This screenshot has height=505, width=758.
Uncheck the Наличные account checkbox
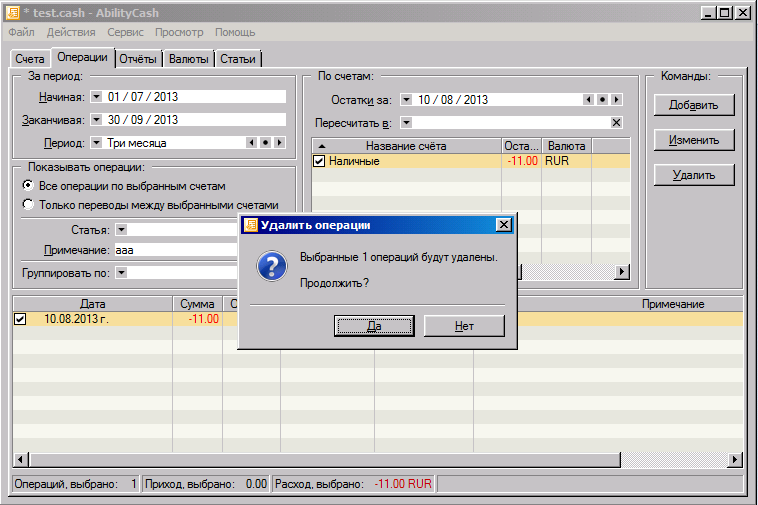tap(320, 161)
